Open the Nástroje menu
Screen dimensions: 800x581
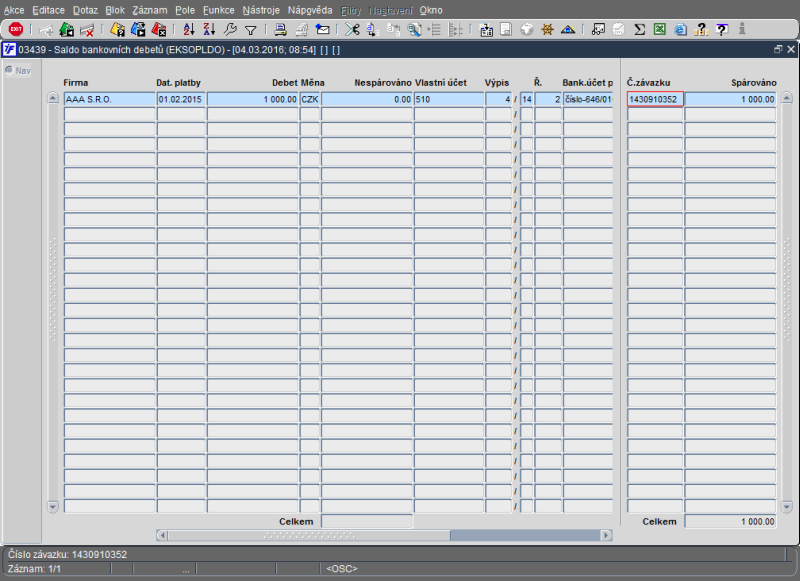pos(261,10)
